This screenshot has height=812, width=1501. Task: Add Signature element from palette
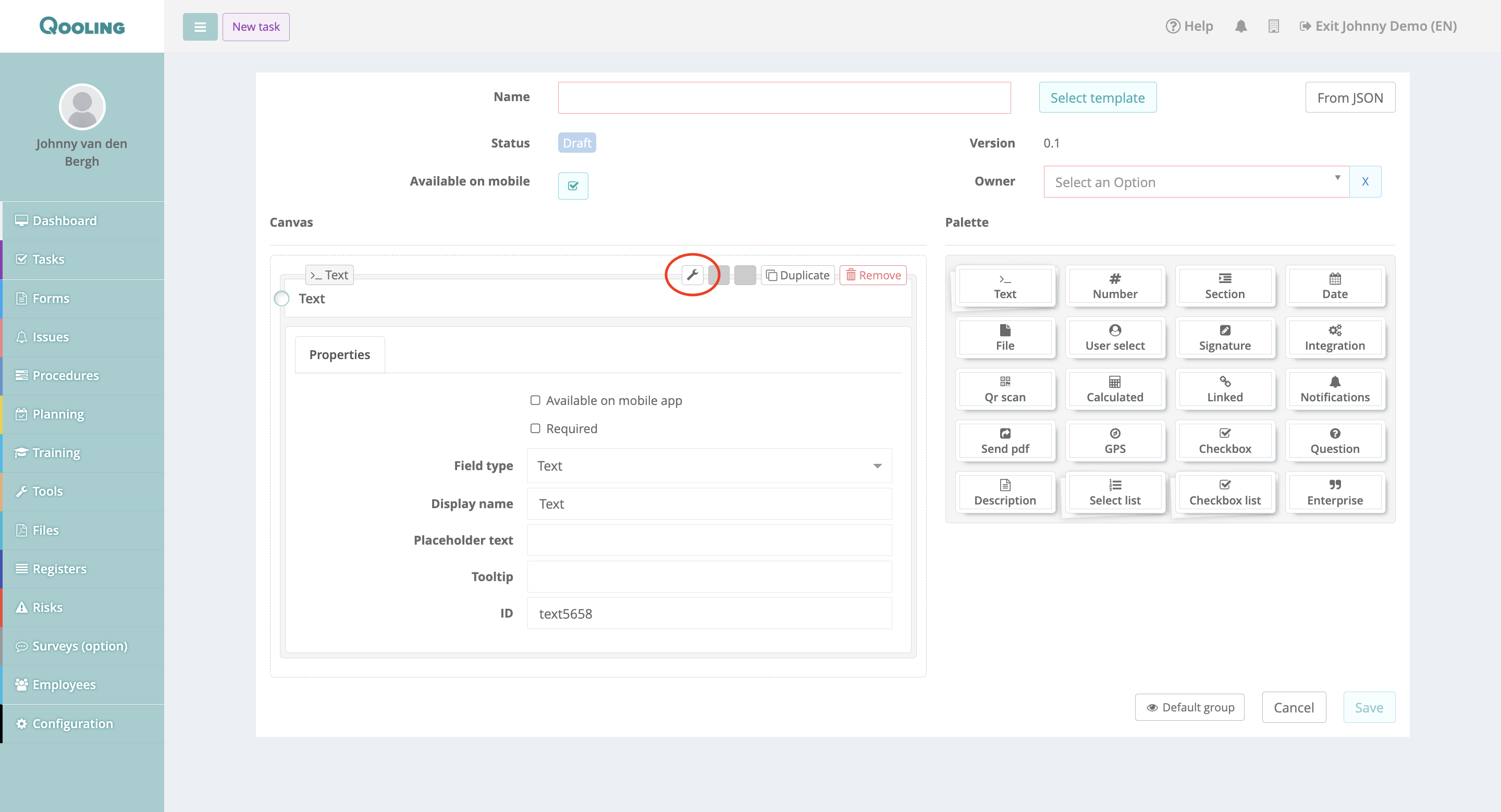point(1224,338)
